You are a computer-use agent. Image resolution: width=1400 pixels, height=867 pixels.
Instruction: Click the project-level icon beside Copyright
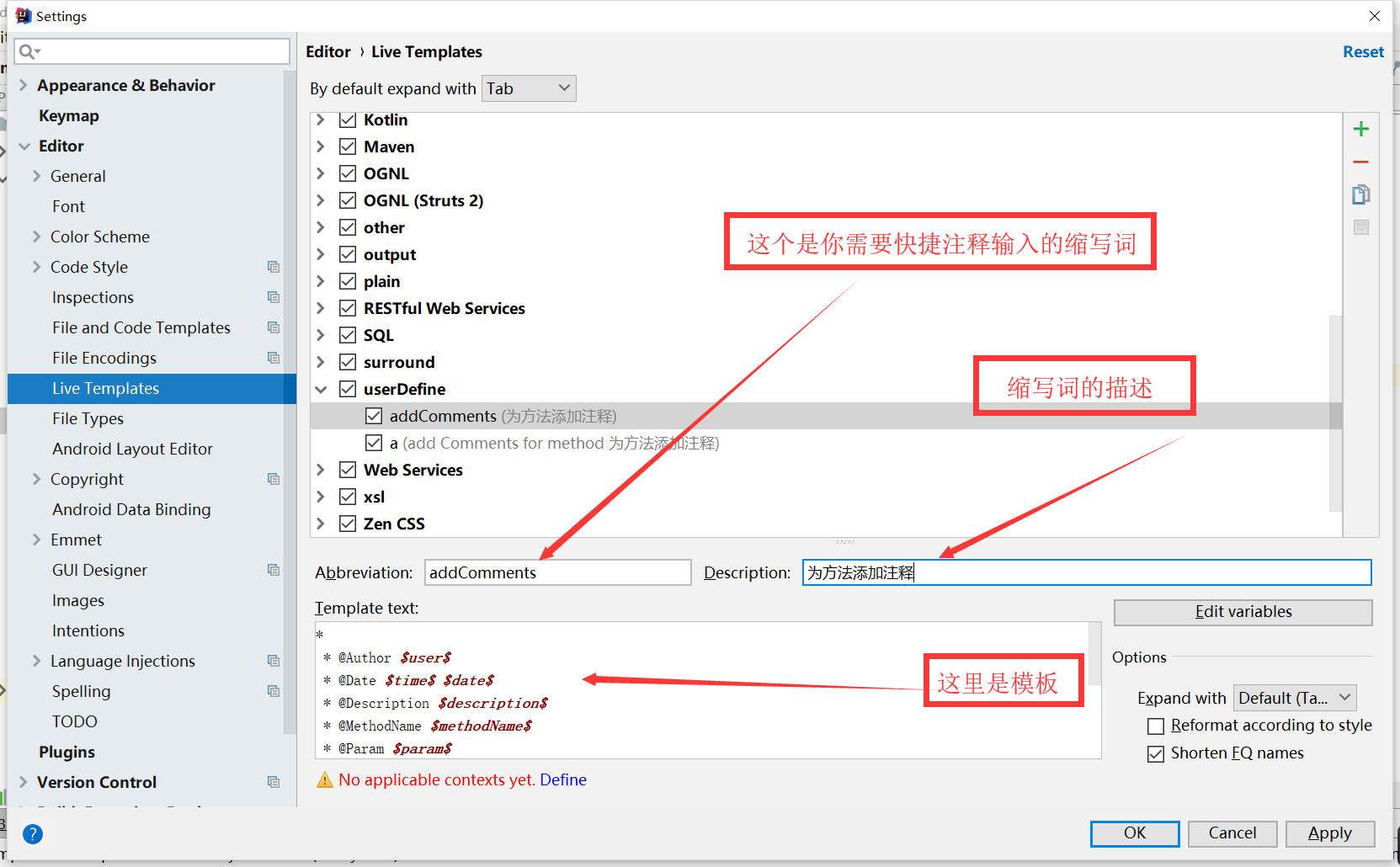[274, 479]
